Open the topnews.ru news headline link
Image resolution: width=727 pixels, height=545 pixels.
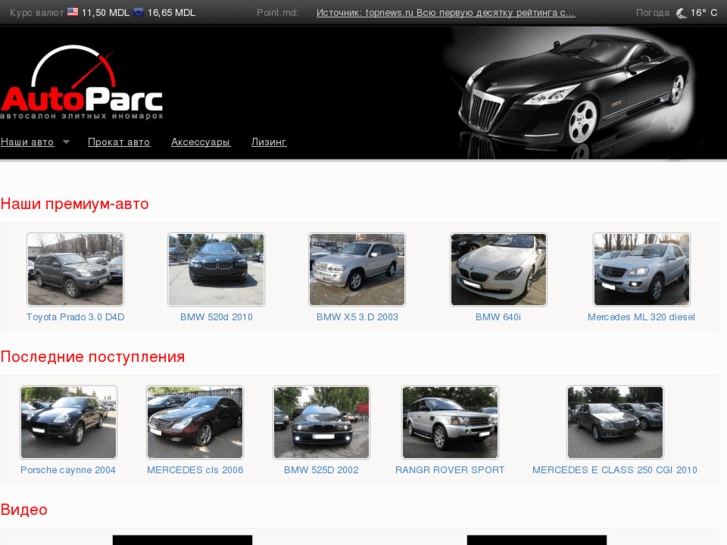coord(446,13)
